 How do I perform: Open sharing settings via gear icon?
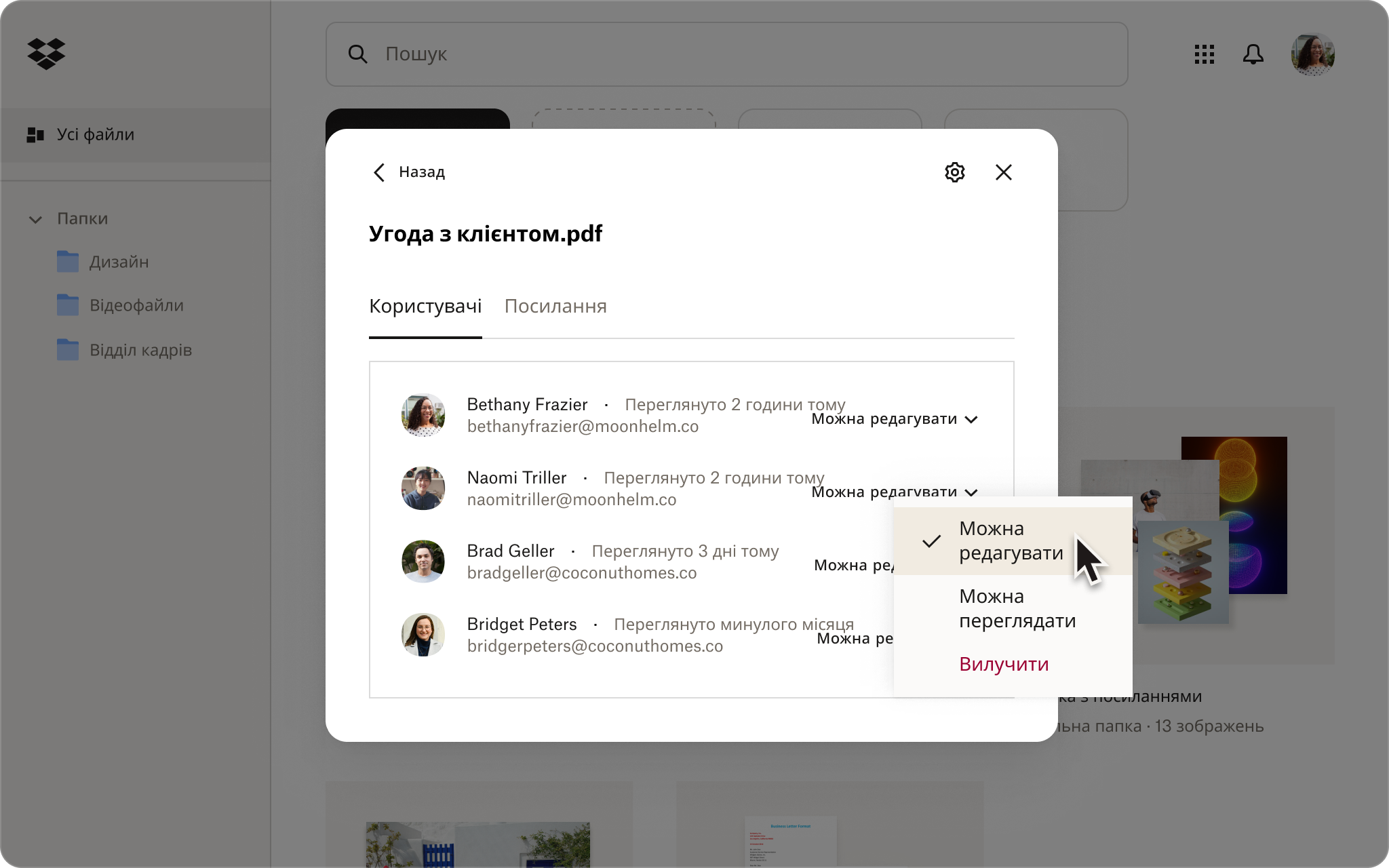[x=955, y=172]
